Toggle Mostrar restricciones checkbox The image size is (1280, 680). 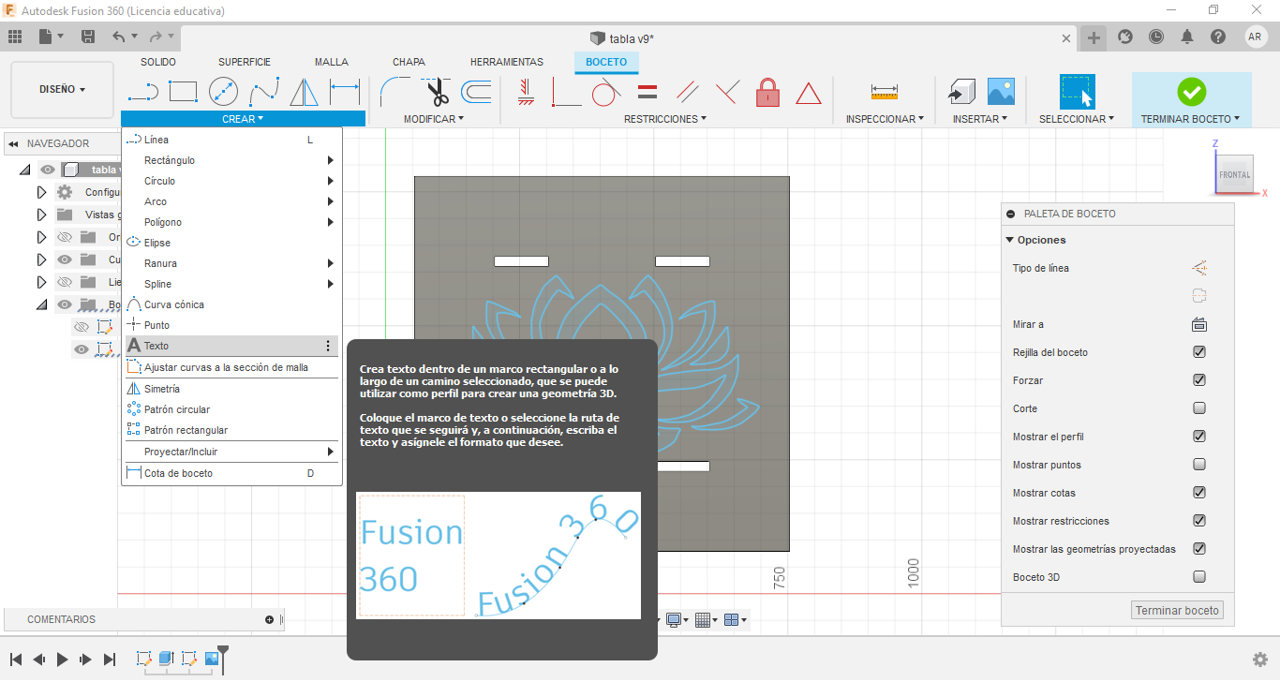1199,520
